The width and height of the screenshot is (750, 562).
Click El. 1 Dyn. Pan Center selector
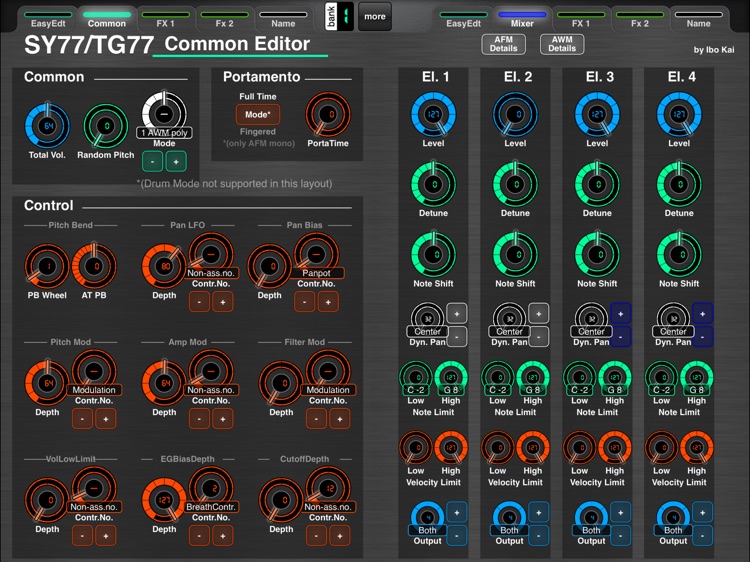coord(427,320)
